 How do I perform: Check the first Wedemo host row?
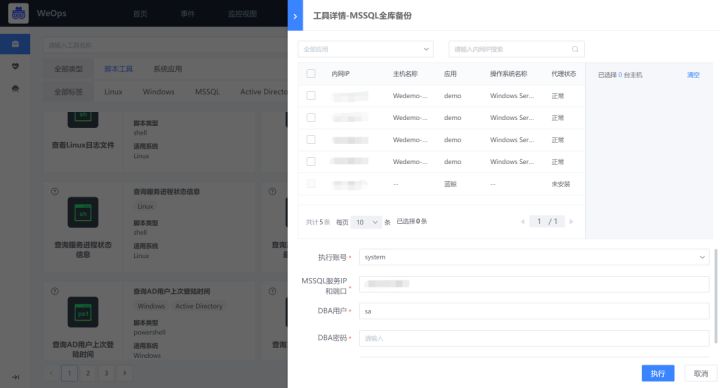click(311, 96)
